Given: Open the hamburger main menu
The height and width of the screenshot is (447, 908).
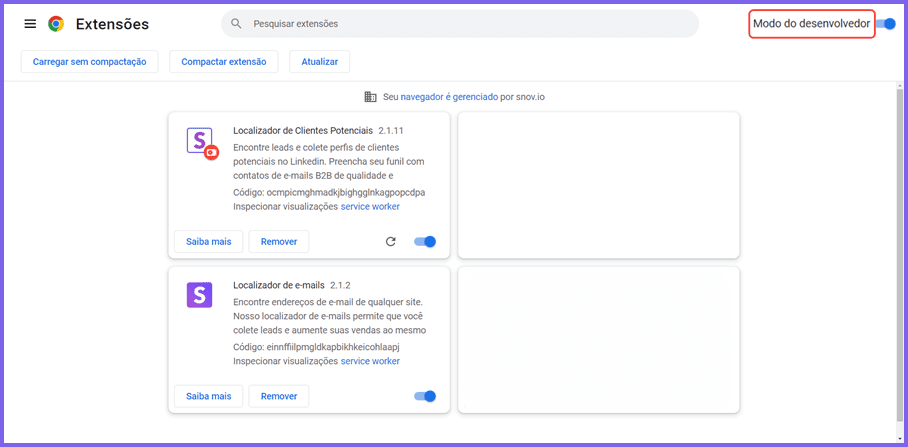Looking at the screenshot, I should [x=30, y=24].
